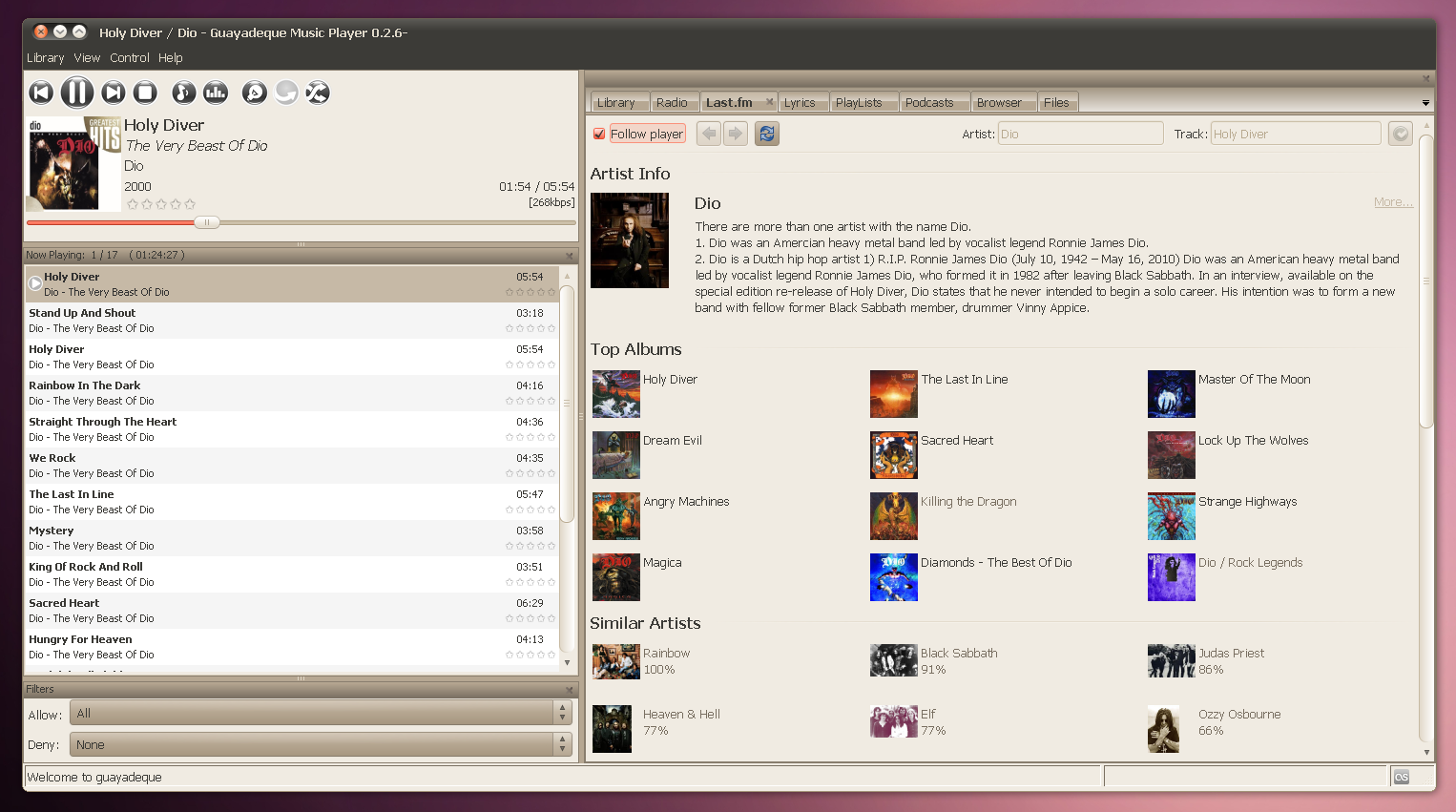1456x812 pixels.
Task: Open the Deny filter dropdown
Action: click(x=321, y=744)
